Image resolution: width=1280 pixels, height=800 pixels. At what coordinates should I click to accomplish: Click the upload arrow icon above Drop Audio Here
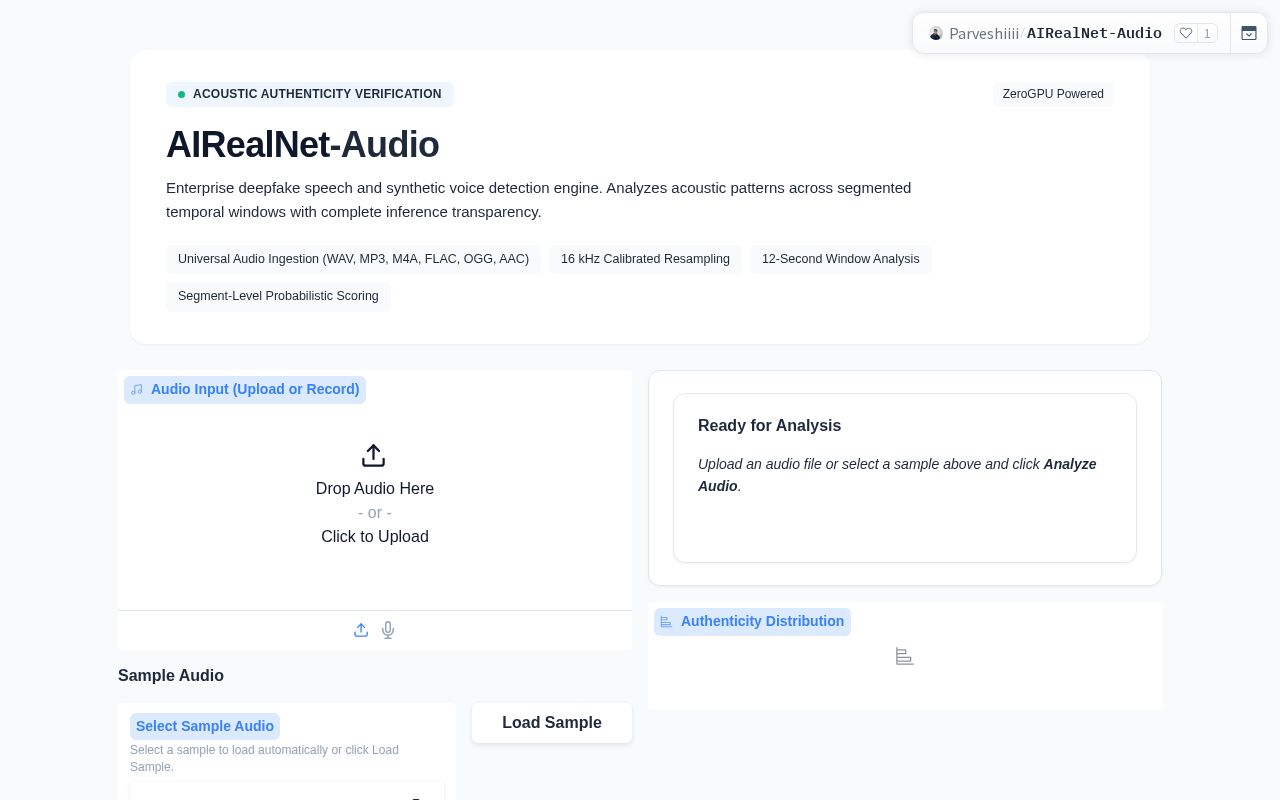tap(373, 456)
